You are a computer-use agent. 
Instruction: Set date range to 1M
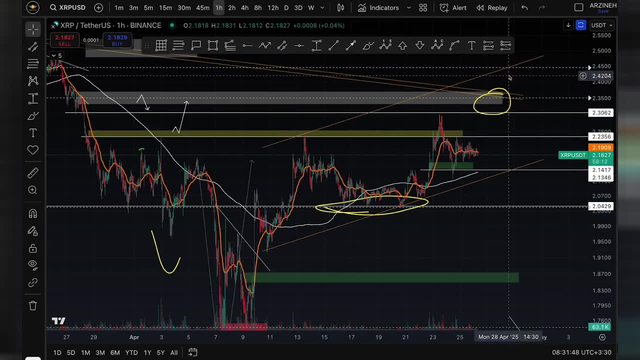(x=85, y=352)
